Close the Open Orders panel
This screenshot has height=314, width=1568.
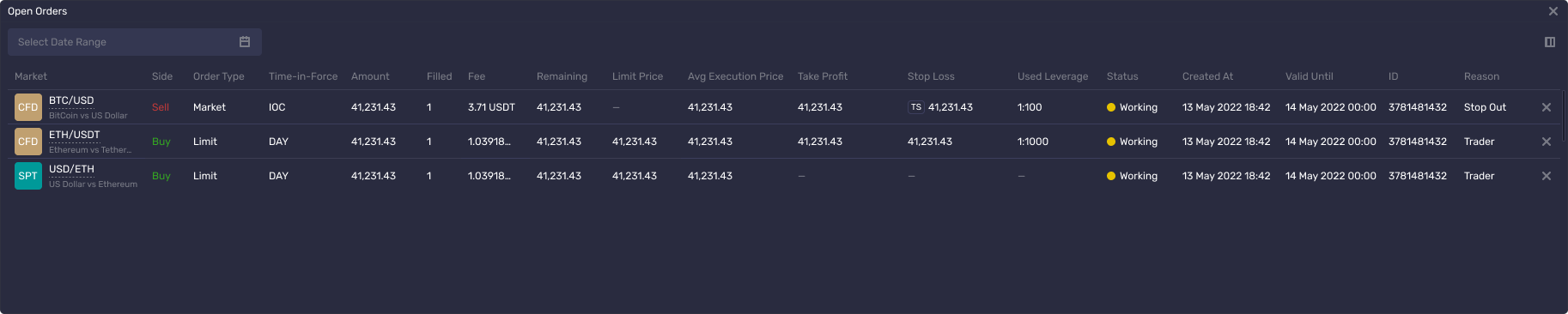1553,11
